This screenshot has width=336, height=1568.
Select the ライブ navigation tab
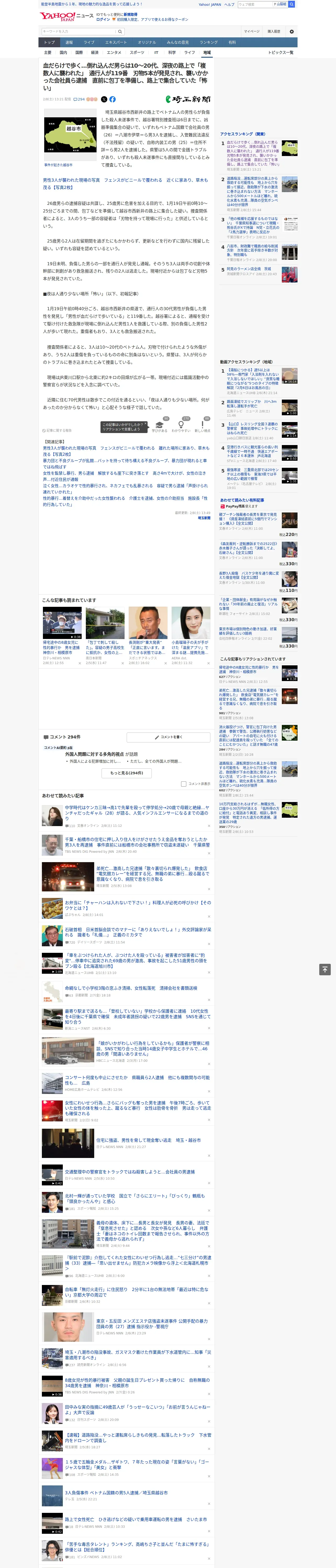(89, 43)
